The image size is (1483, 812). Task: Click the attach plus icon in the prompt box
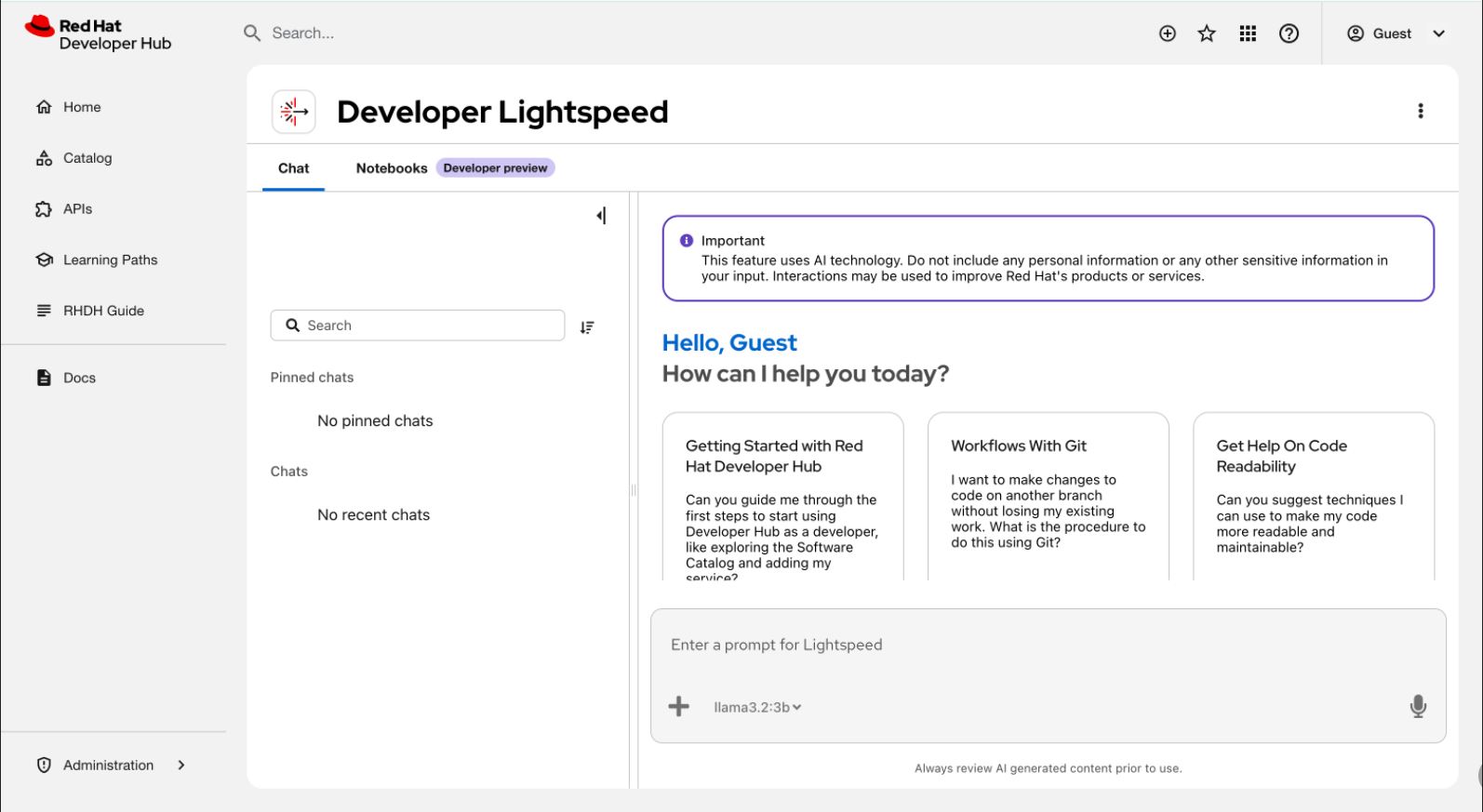click(679, 707)
